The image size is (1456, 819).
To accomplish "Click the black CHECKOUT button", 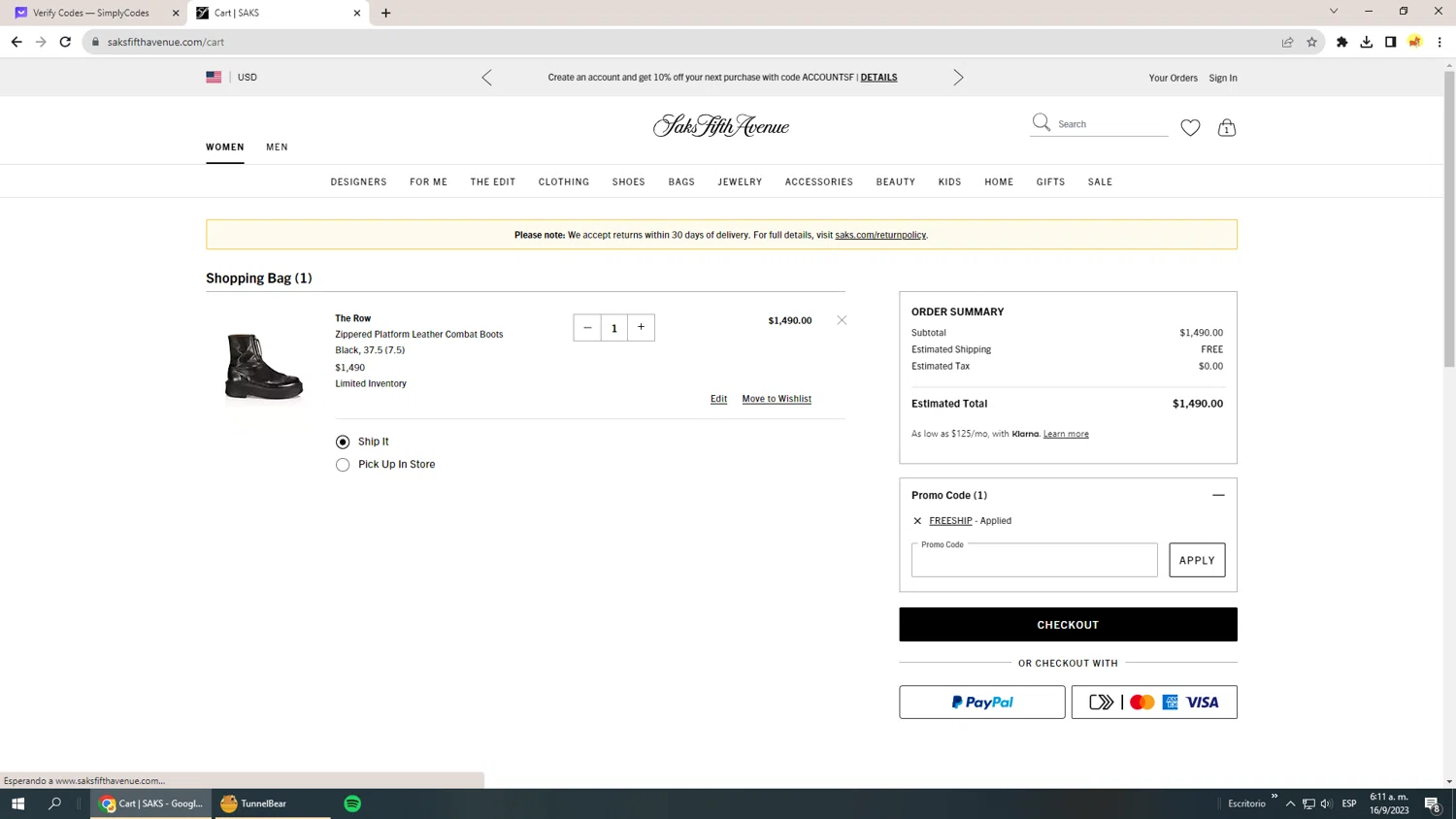I will (x=1068, y=625).
